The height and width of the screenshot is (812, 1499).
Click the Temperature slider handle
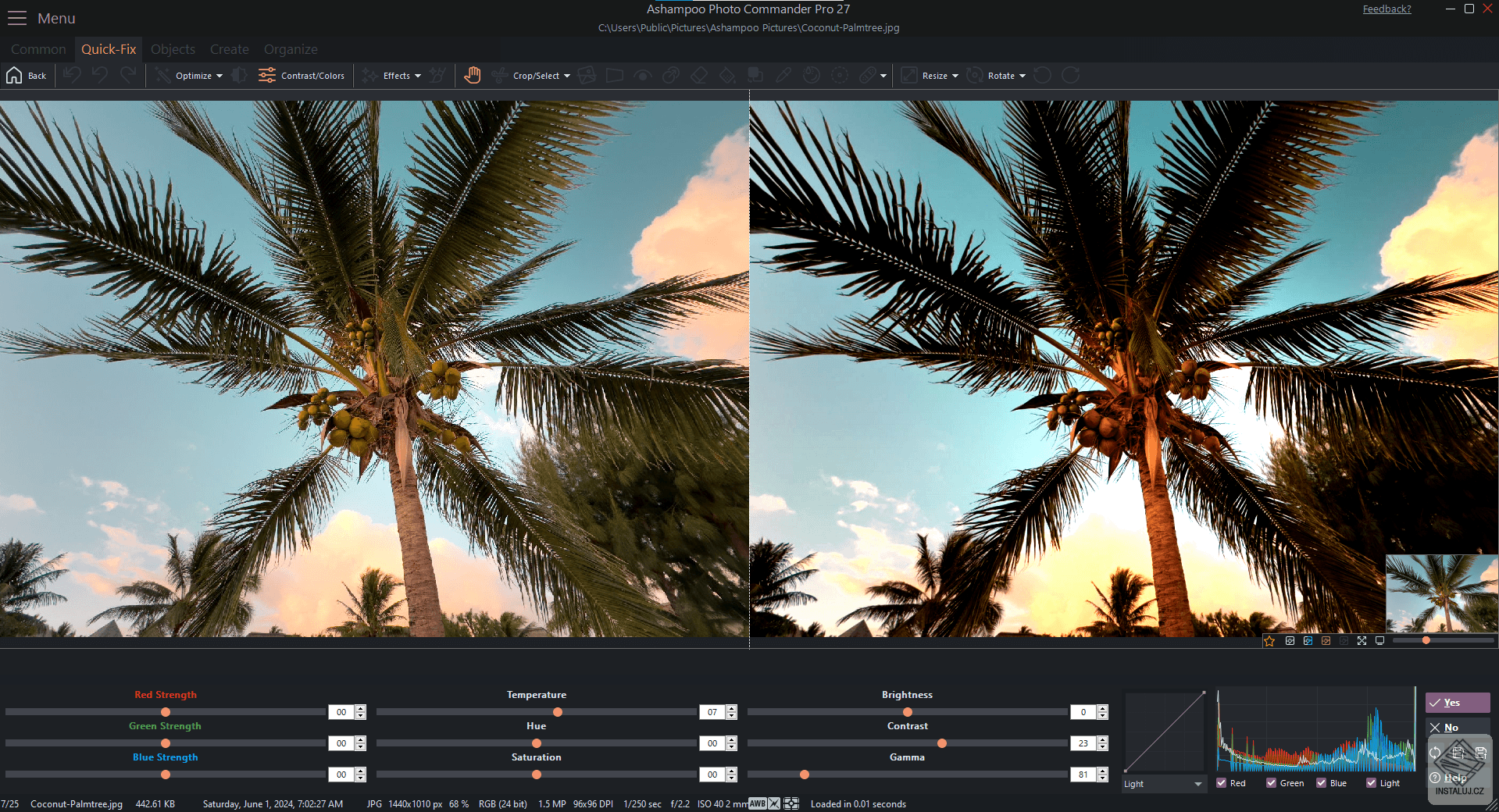[x=558, y=712]
